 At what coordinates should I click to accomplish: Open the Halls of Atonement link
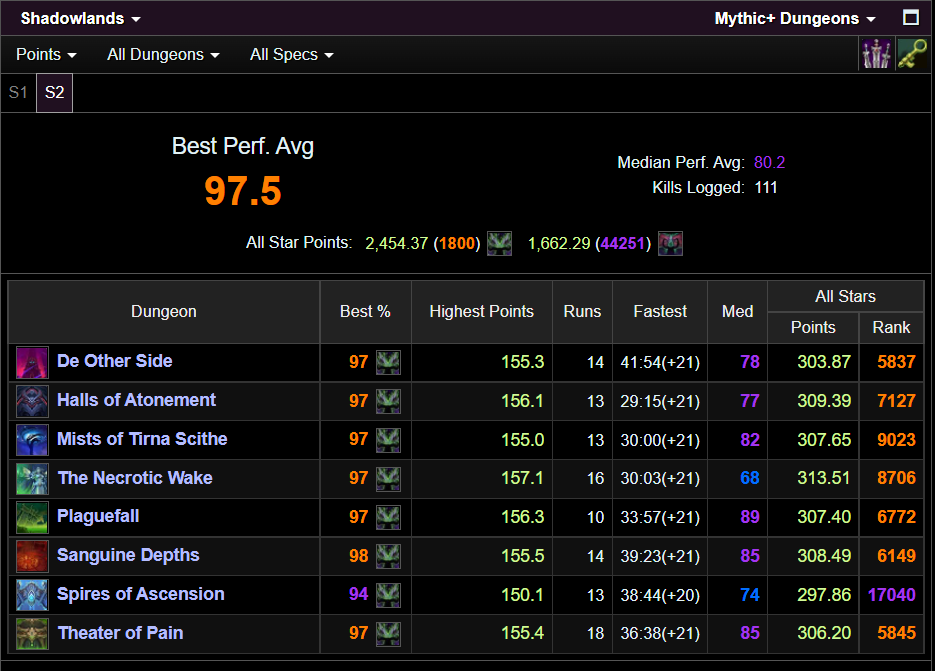coord(137,400)
